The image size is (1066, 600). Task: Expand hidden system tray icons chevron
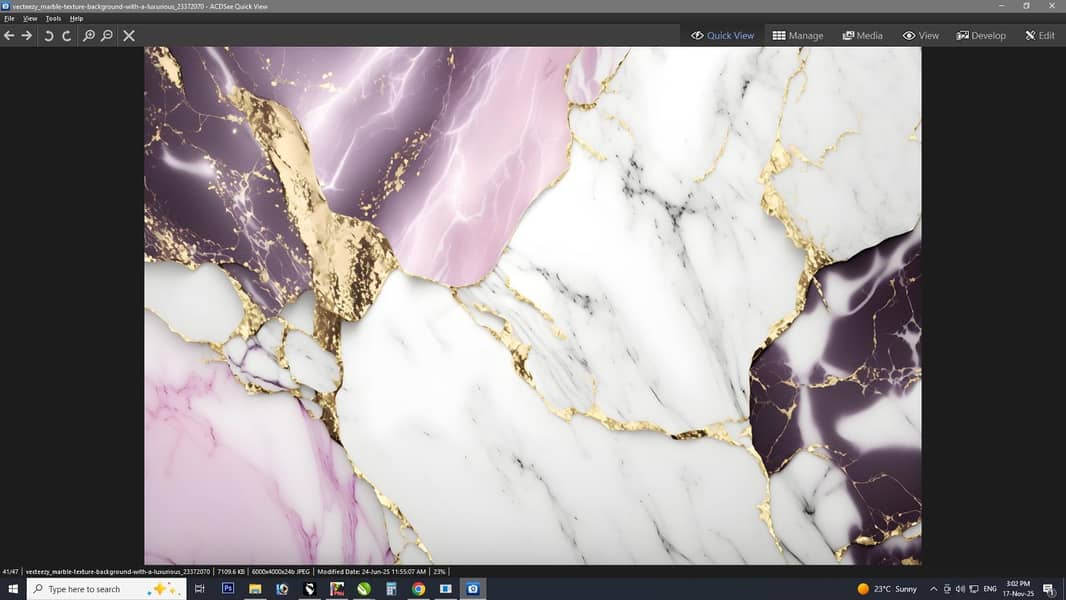tap(933, 589)
